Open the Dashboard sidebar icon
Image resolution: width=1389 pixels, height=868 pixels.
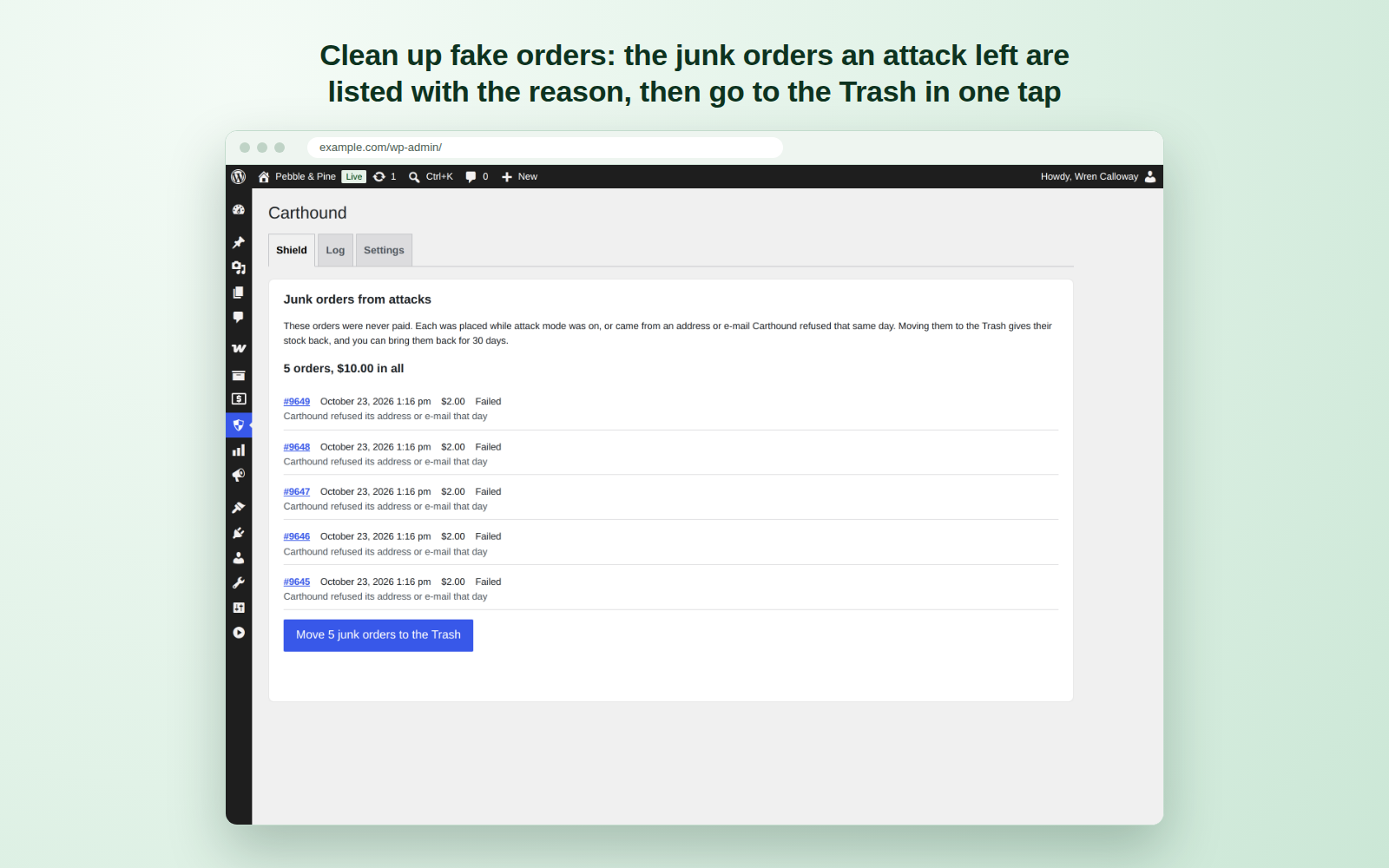239,210
